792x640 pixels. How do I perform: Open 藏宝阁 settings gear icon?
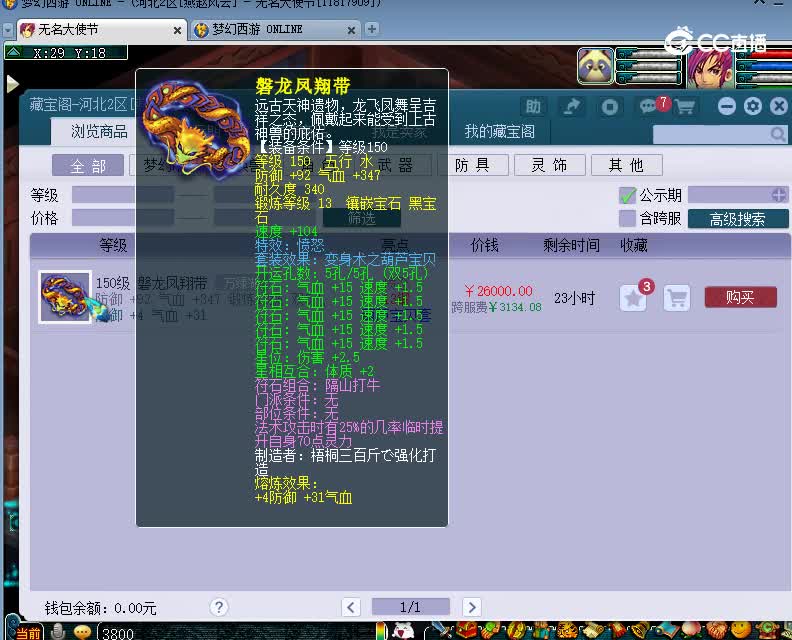pyautogui.click(x=753, y=106)
